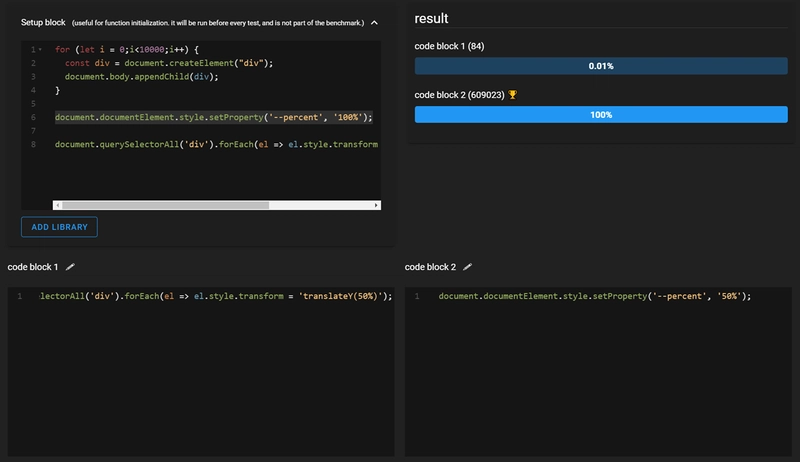The width and height of the screenshot is (800, 462).
Task: Place cursor on setup line 2 createElement code
Action: coord(169,63)
